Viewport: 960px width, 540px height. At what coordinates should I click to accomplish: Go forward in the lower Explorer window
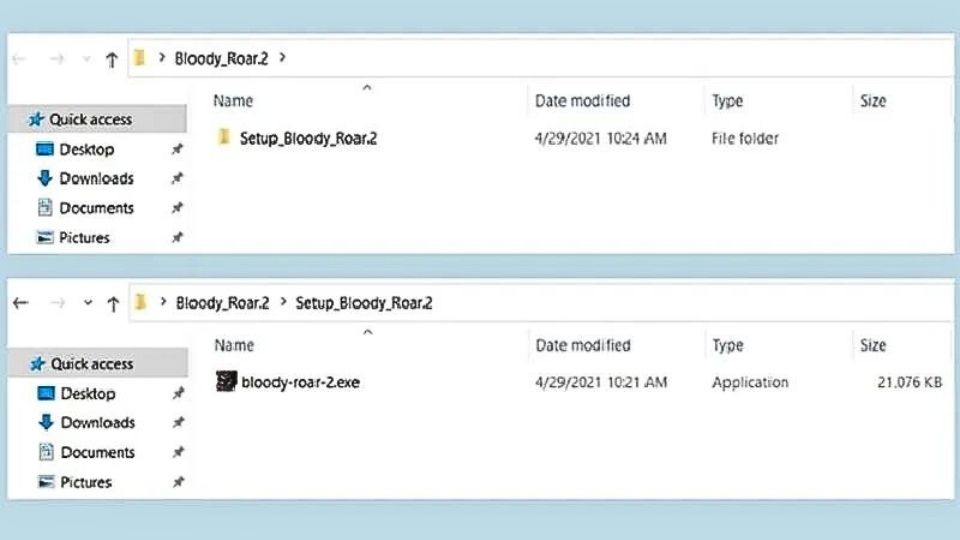[x=58, y=303]
